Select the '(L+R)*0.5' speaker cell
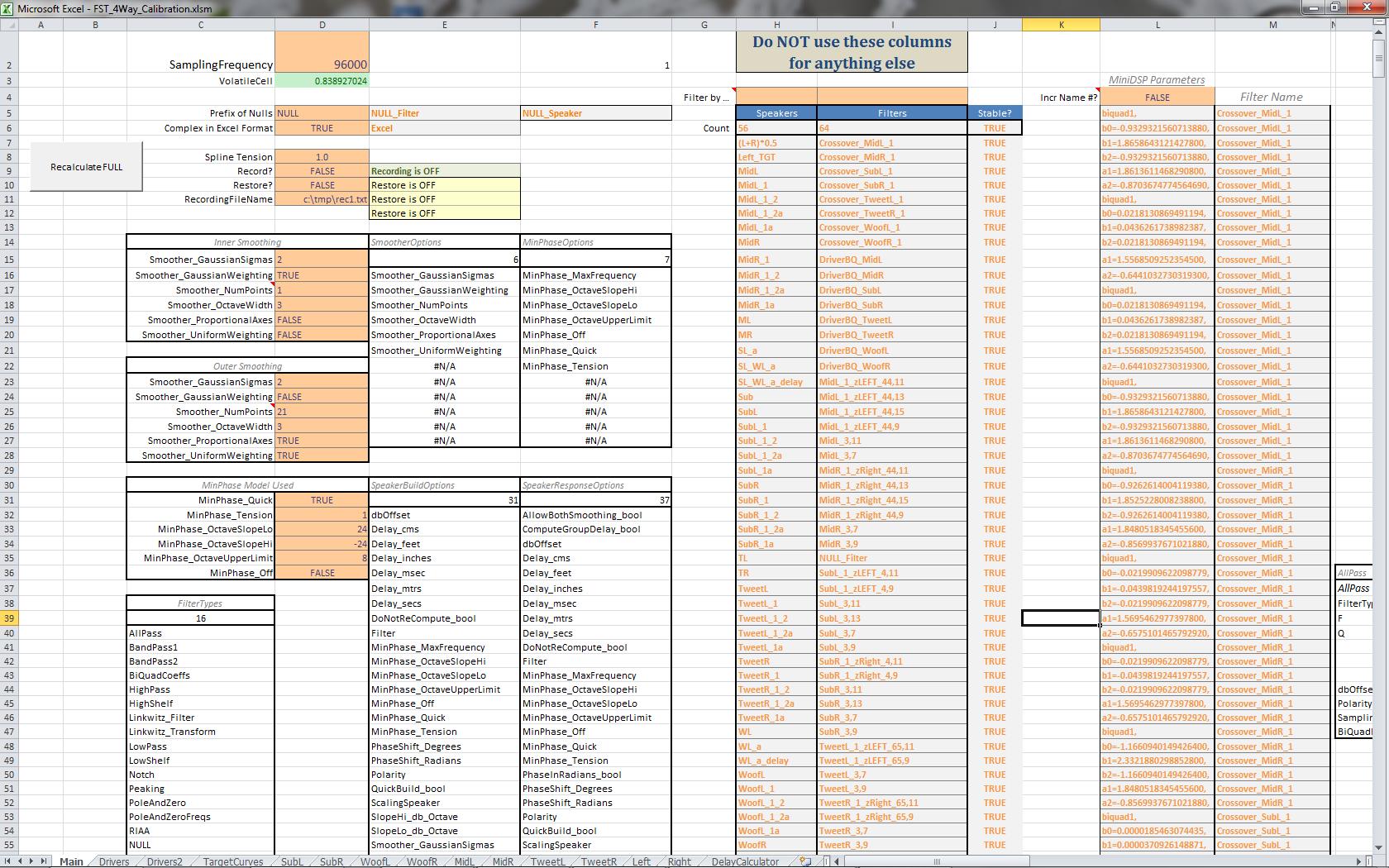1389x868 pixels. (776, 143)
